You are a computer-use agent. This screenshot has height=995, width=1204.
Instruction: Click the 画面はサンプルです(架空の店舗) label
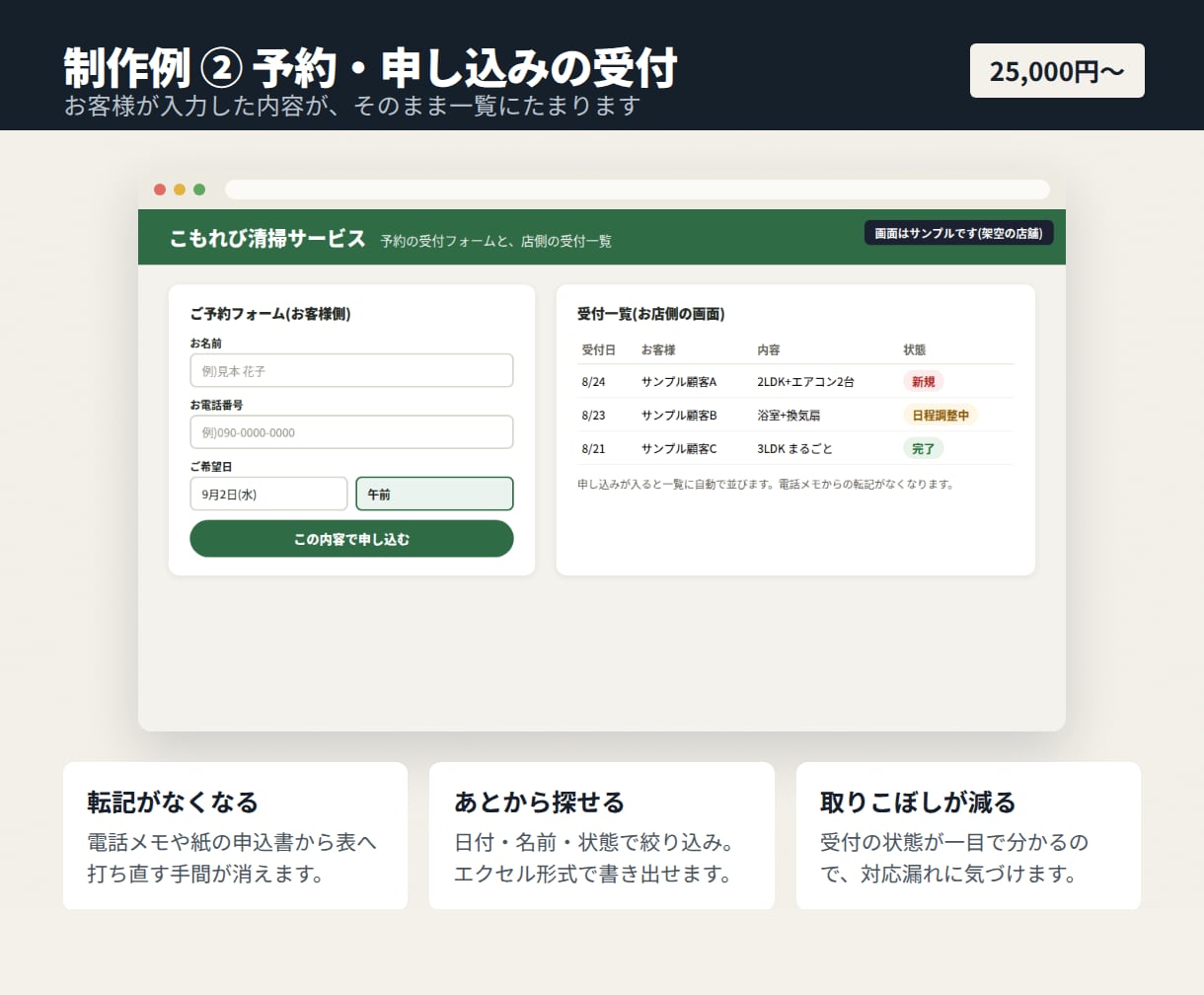(x=959, y=233)
